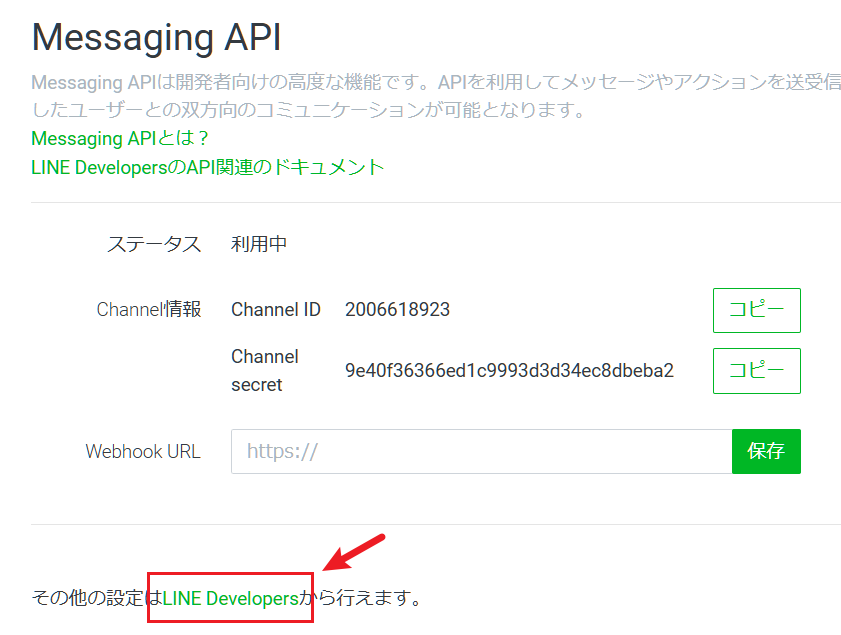Save the empty Webhook URL entry
This screenshot has width=841, height=635.
point(766,451)
